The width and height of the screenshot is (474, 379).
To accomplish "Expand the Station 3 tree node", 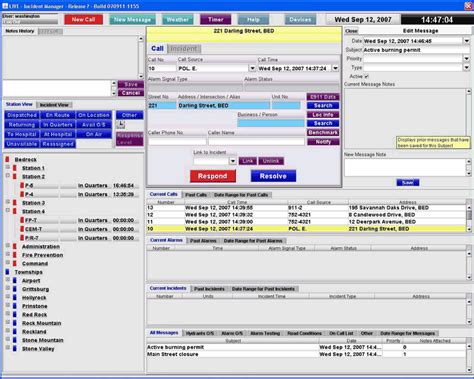I will point(8,202).
